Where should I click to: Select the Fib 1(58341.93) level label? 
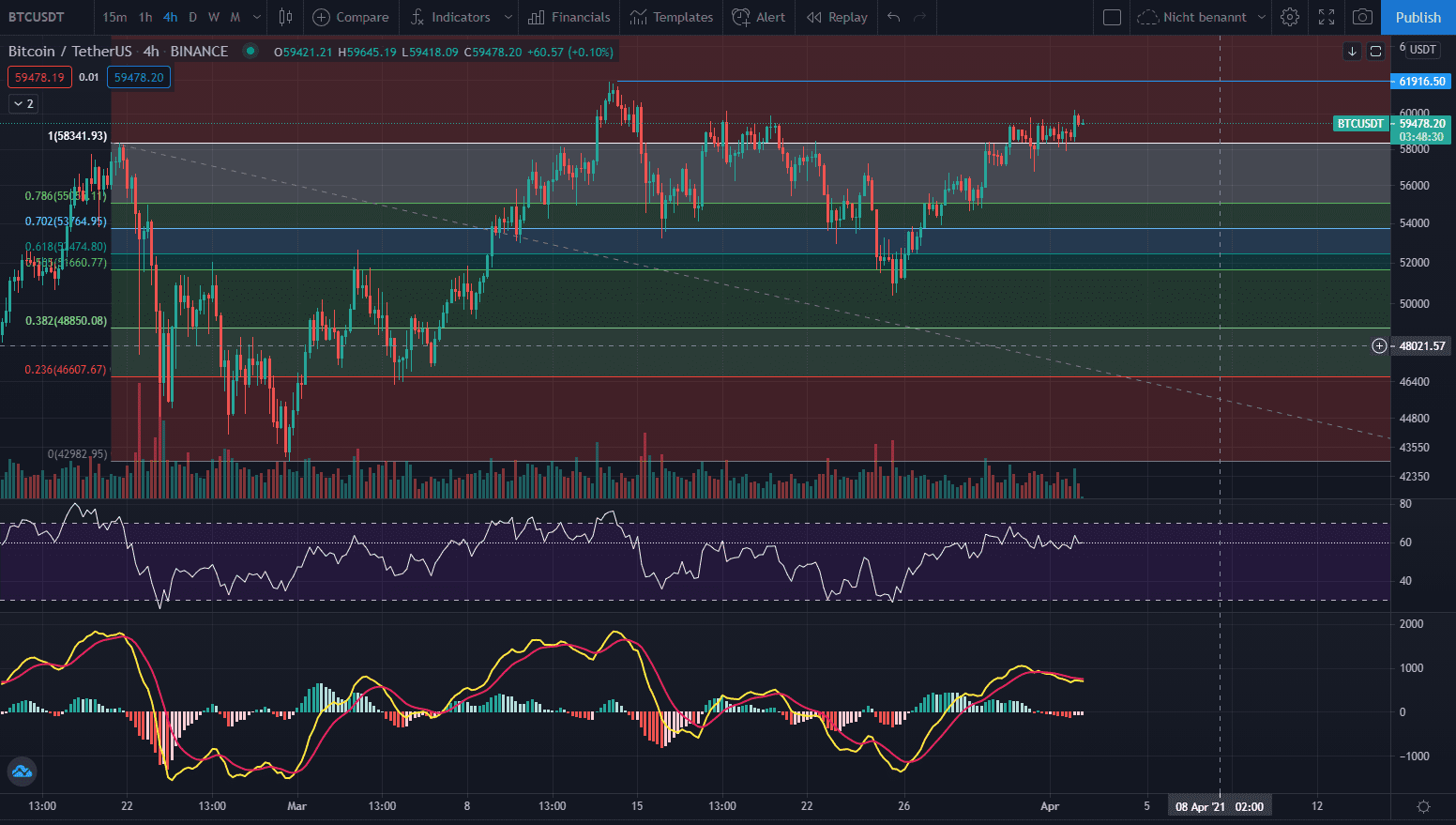77,136
